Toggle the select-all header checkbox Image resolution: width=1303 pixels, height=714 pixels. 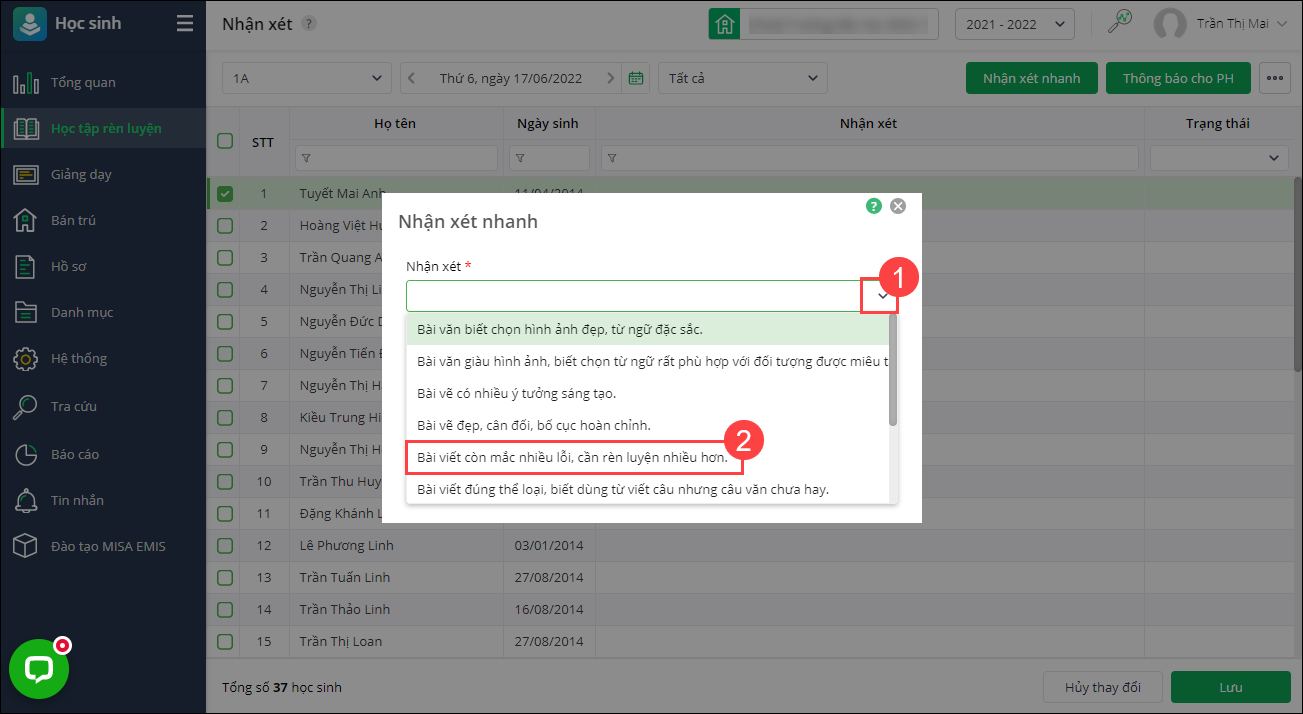[225, 141]
